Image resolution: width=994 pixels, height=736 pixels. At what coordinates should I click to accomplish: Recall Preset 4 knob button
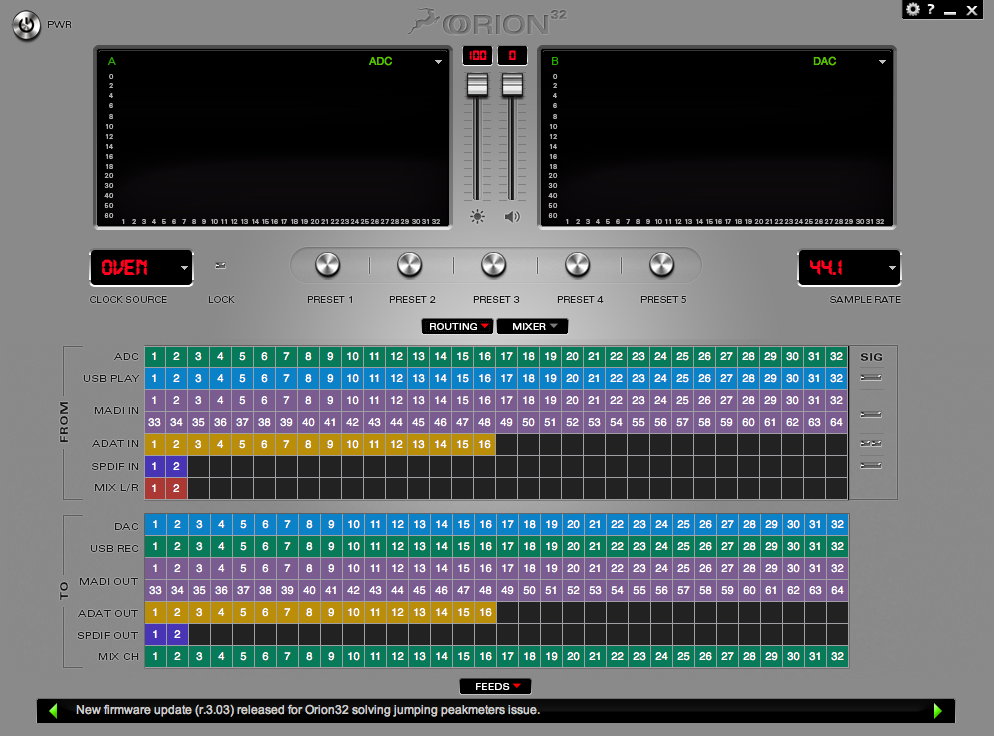(x=578, y=265)
